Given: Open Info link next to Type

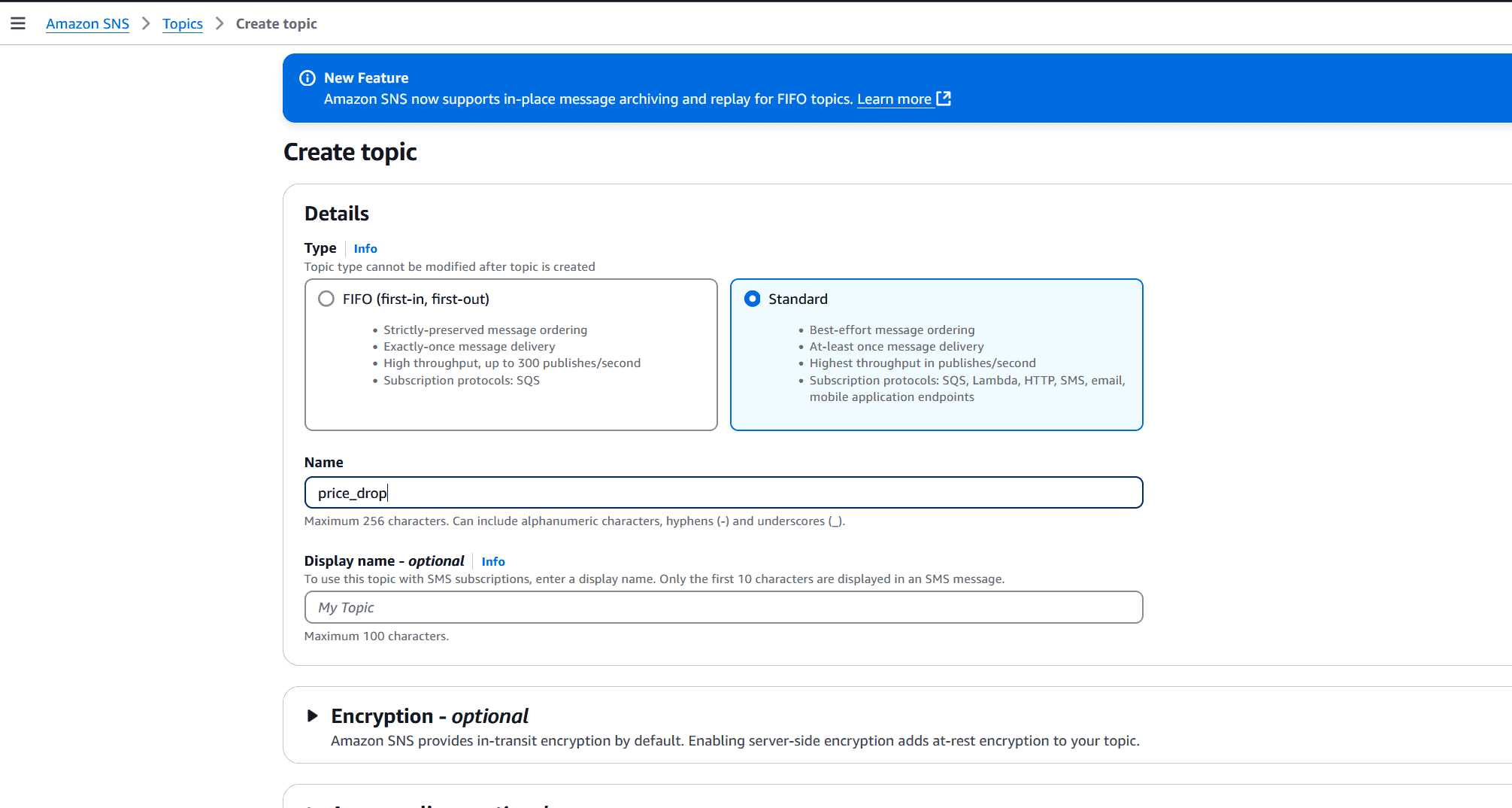Looking at the screenshot, I should point(365,248).
